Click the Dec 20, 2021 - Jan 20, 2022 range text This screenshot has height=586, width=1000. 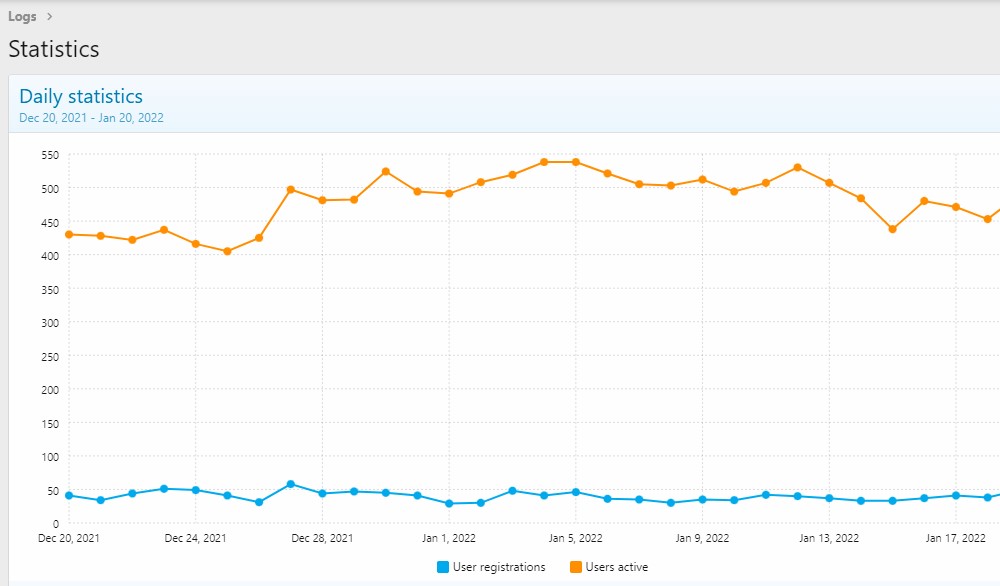[x=91, y=118]
